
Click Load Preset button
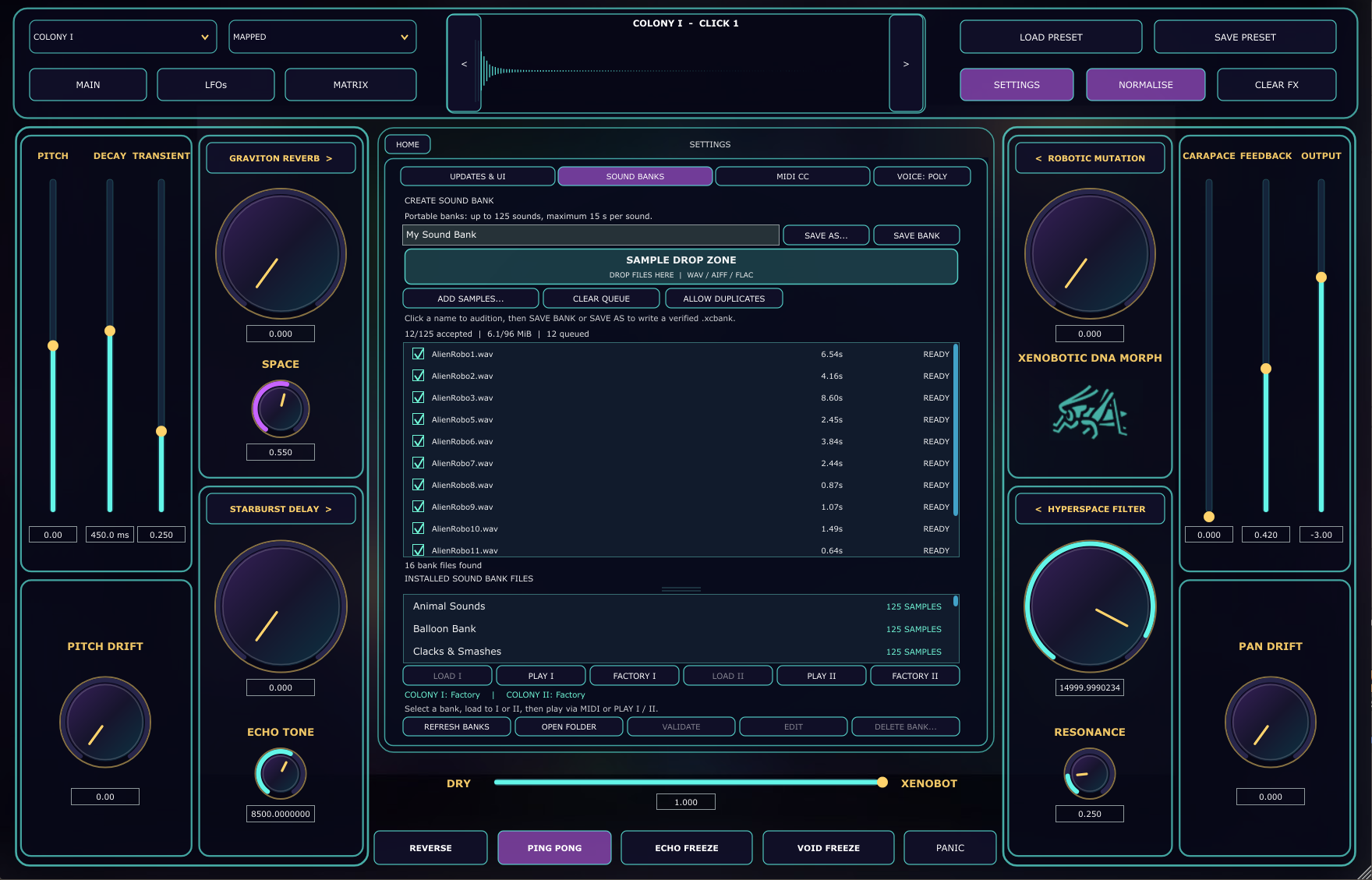pos(1051,37)
